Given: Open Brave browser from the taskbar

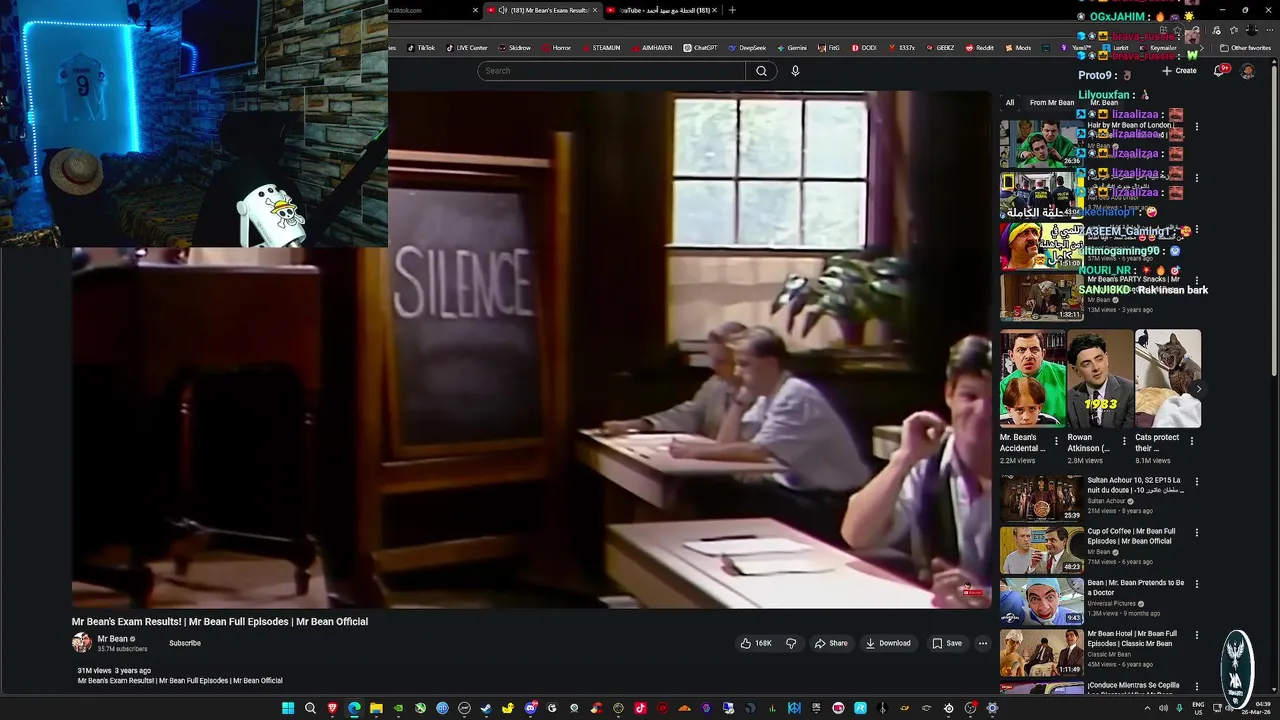Looking at the screenshot, I should (x=332, y=708).
